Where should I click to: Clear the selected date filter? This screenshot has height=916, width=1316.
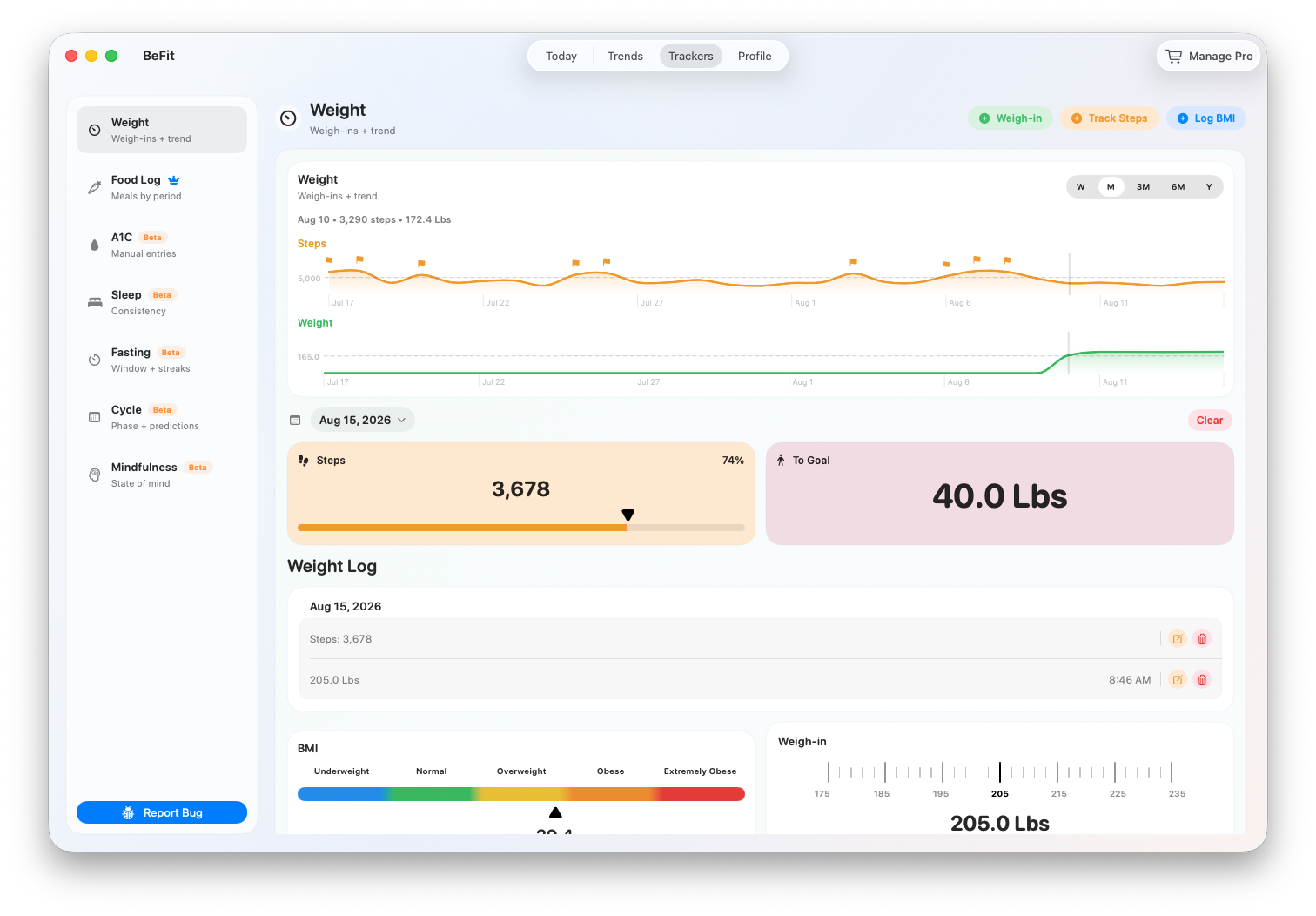click(1210, 421)
